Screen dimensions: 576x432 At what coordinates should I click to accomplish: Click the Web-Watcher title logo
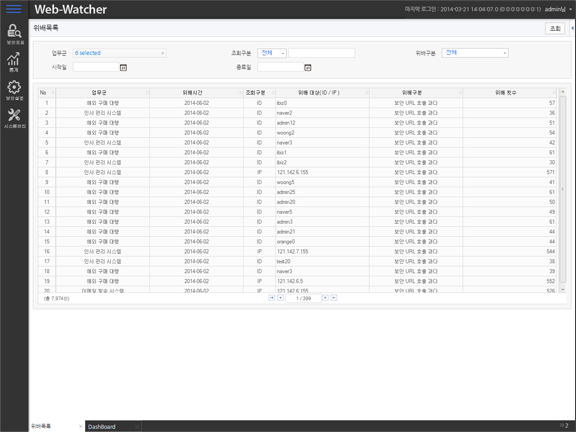pyautogui.click(x=71, y=10)
